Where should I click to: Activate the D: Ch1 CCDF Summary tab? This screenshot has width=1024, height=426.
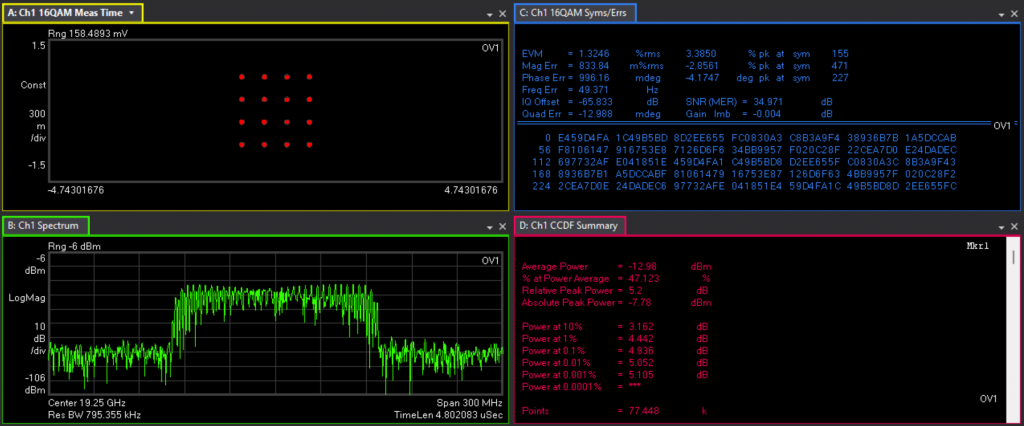(x=570, y=226)
